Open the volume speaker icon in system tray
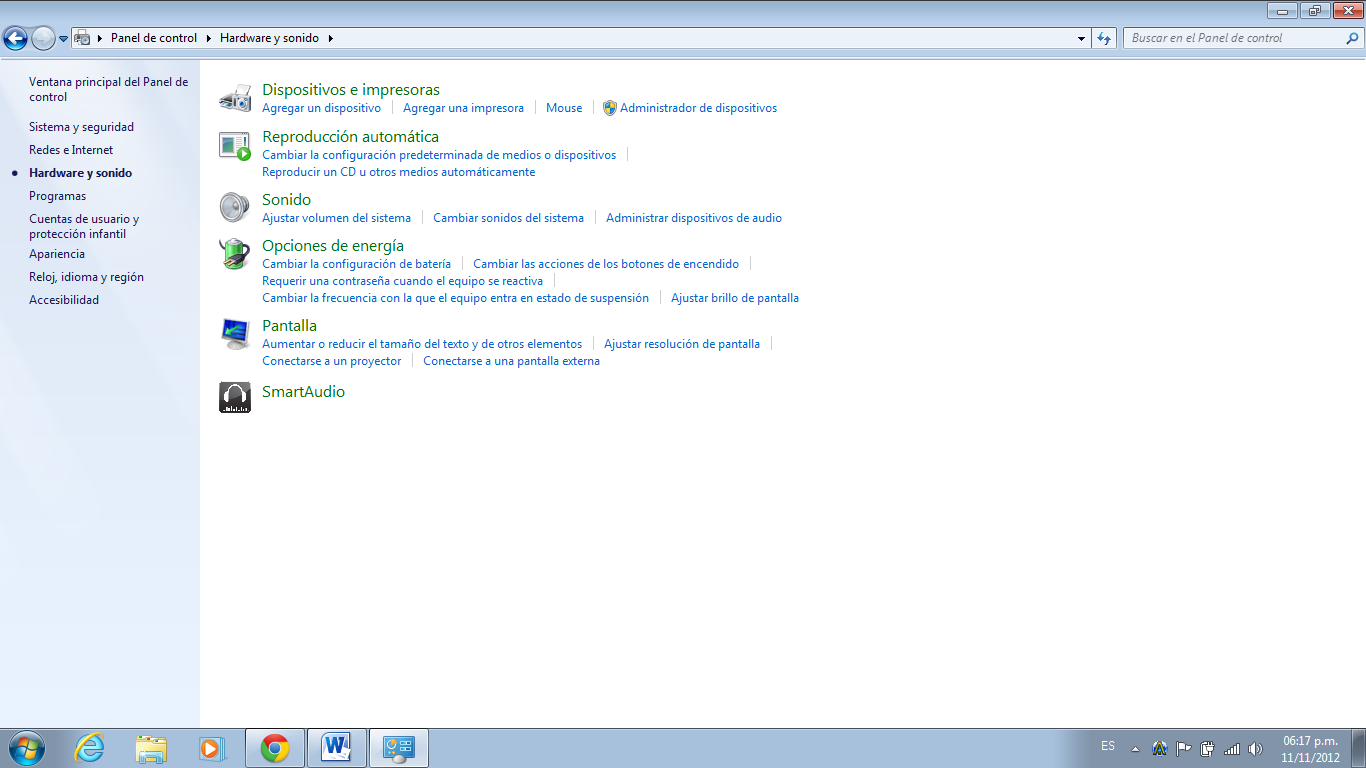Image resolution: width=1366 pixels, height=768 pixels. coord(1255,747)
